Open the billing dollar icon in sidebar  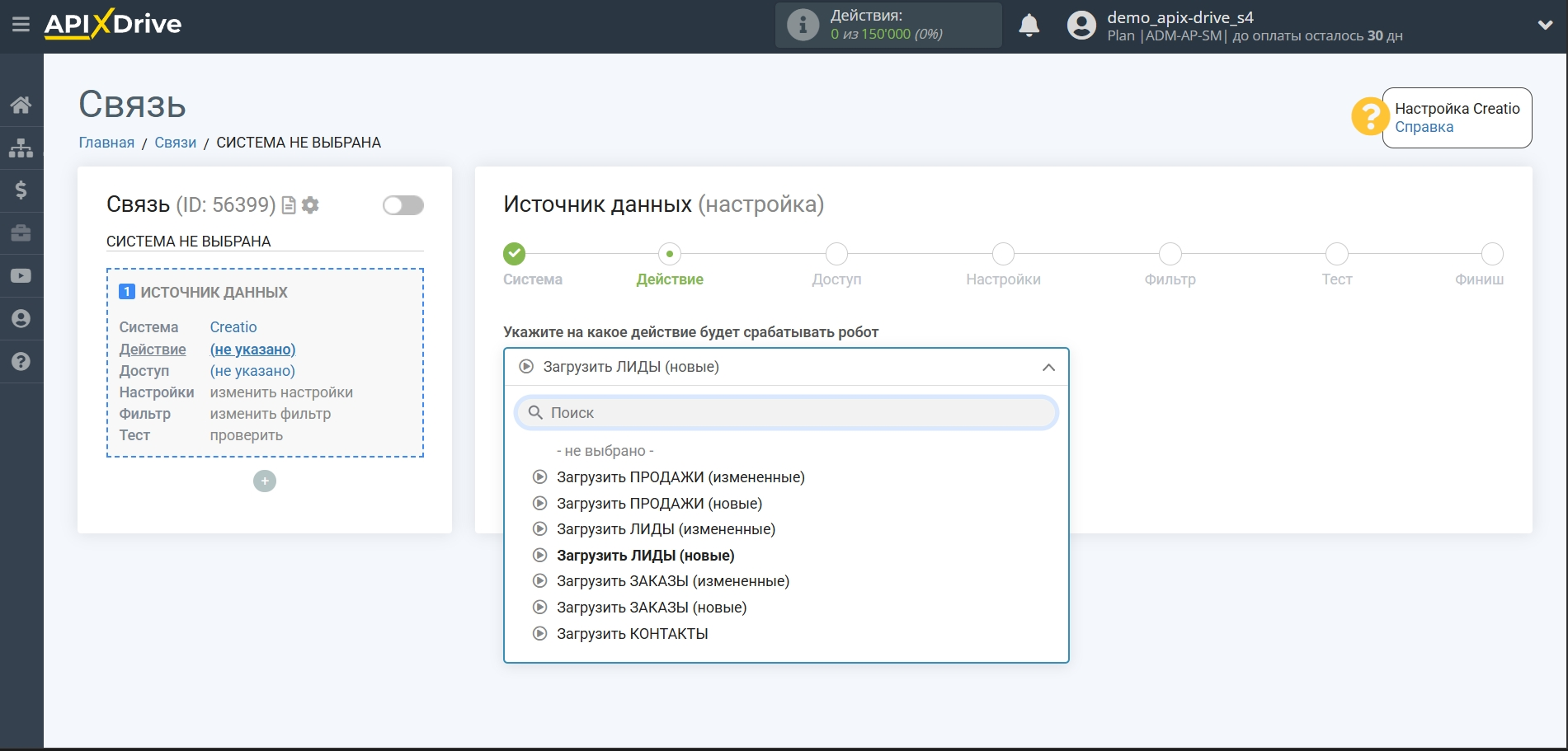tap(21, 190)
